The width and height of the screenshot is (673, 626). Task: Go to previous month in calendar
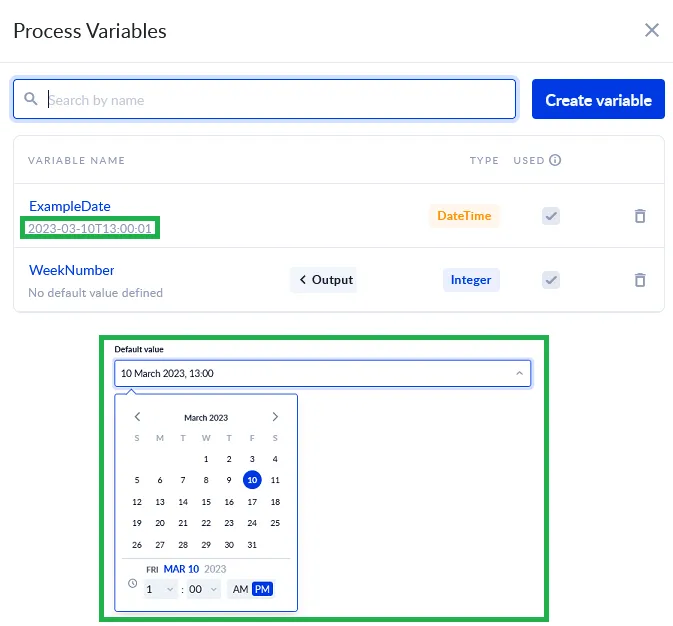coord(137,417)
